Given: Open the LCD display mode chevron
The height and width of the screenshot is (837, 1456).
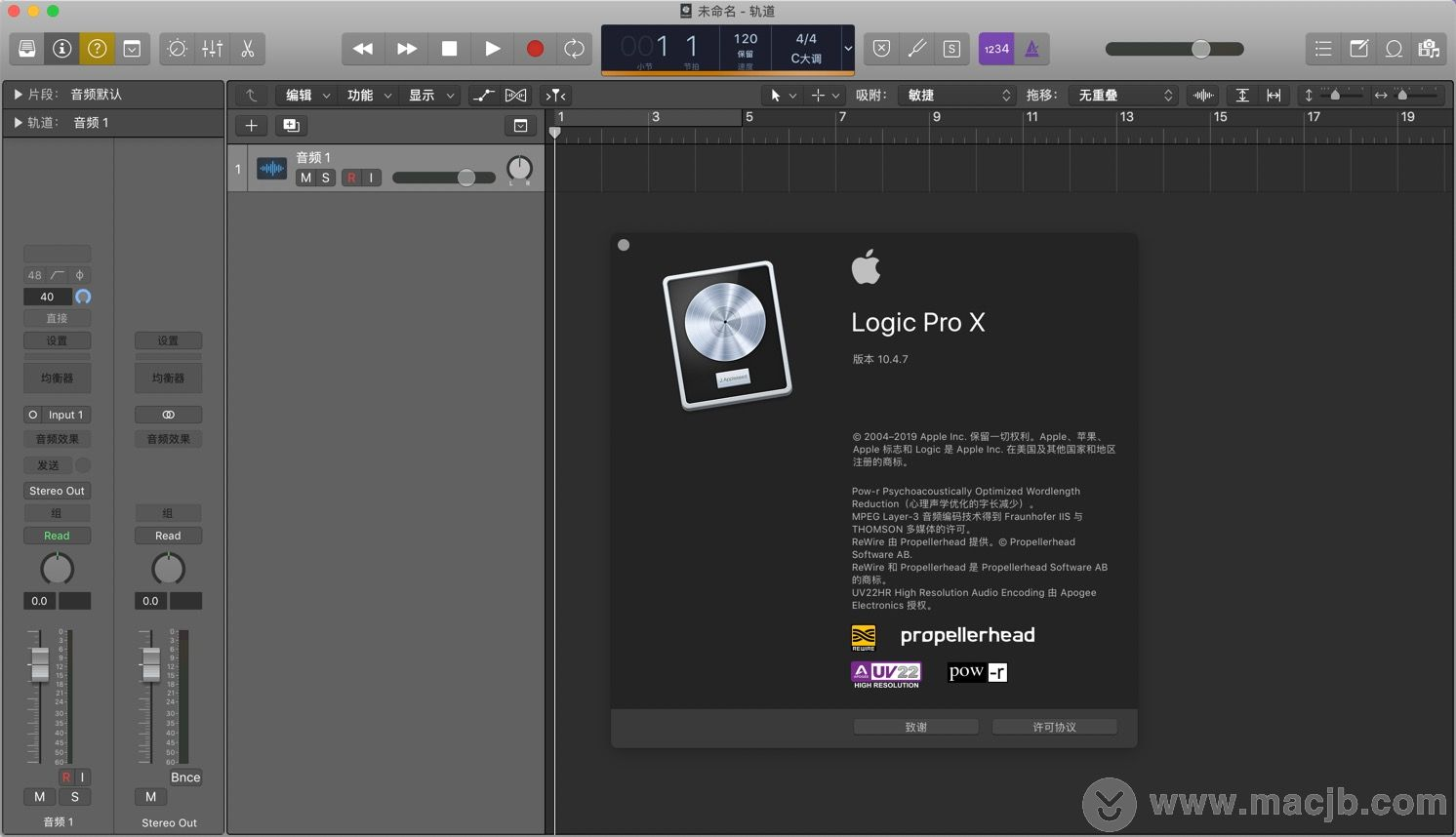Looking at the screenshot, I should [848, 49].
